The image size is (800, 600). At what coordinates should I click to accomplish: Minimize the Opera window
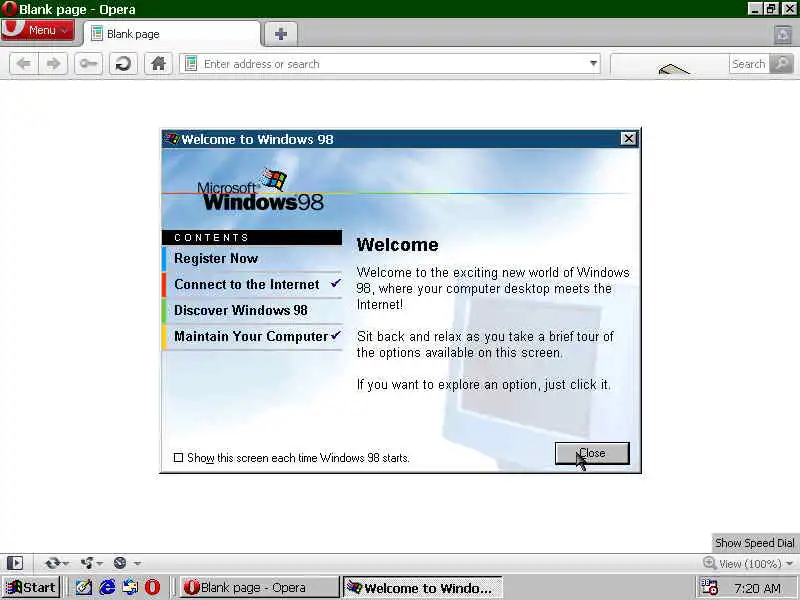[x=755, y=9]
